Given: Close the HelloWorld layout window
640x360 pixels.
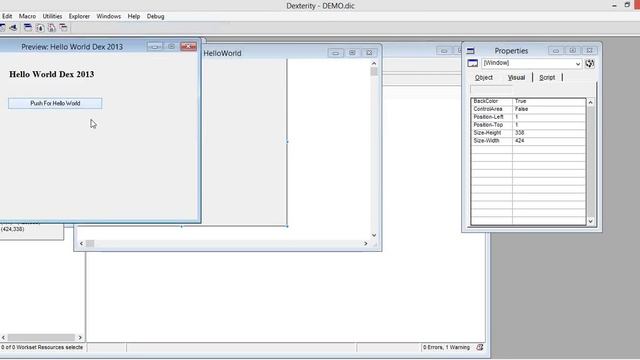Looking at the screenshot, I should (x=369, y=53).
